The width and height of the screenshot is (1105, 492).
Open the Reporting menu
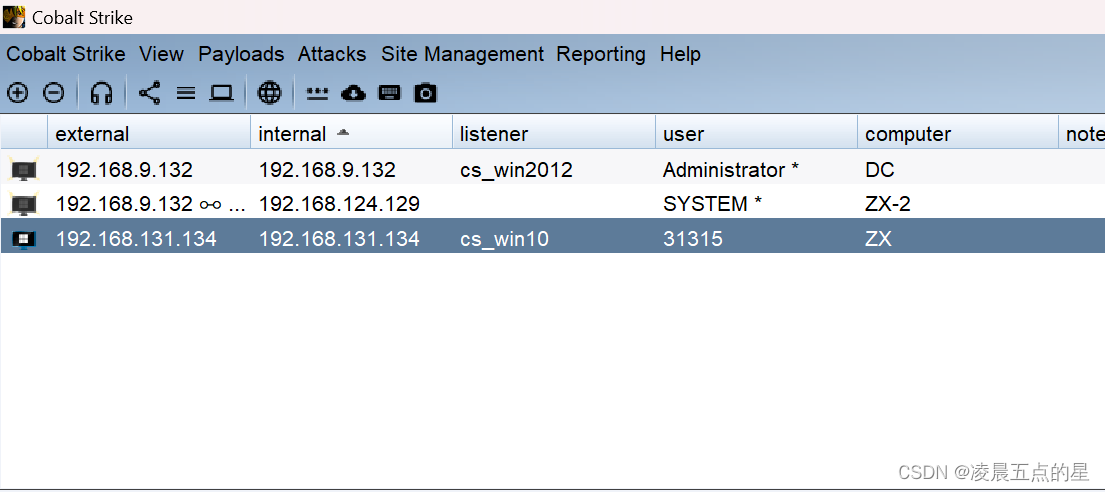[x=600, y=54]
